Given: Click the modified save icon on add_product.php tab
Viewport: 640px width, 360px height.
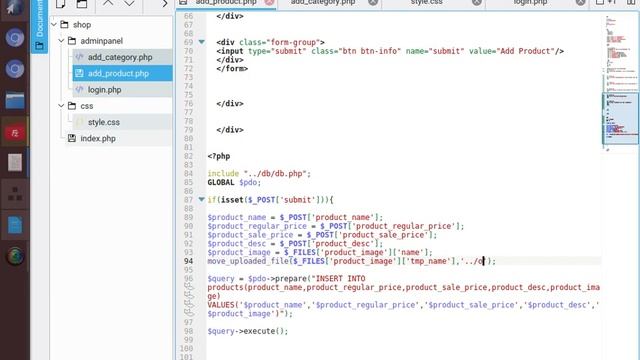Looking at the screenshot, I should [183, 2].
